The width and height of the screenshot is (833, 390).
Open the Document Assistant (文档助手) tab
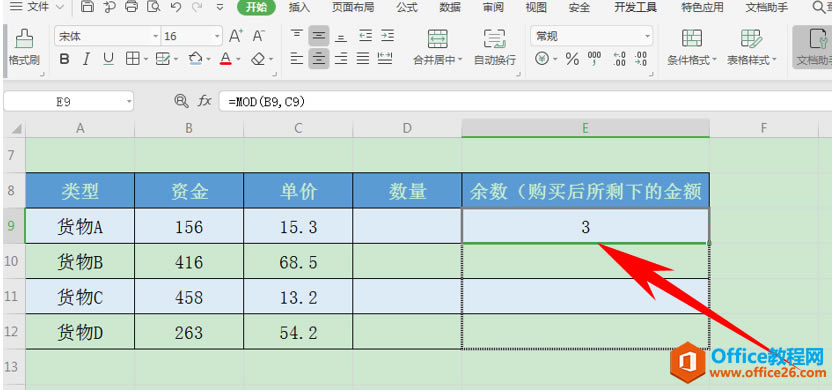767,7
